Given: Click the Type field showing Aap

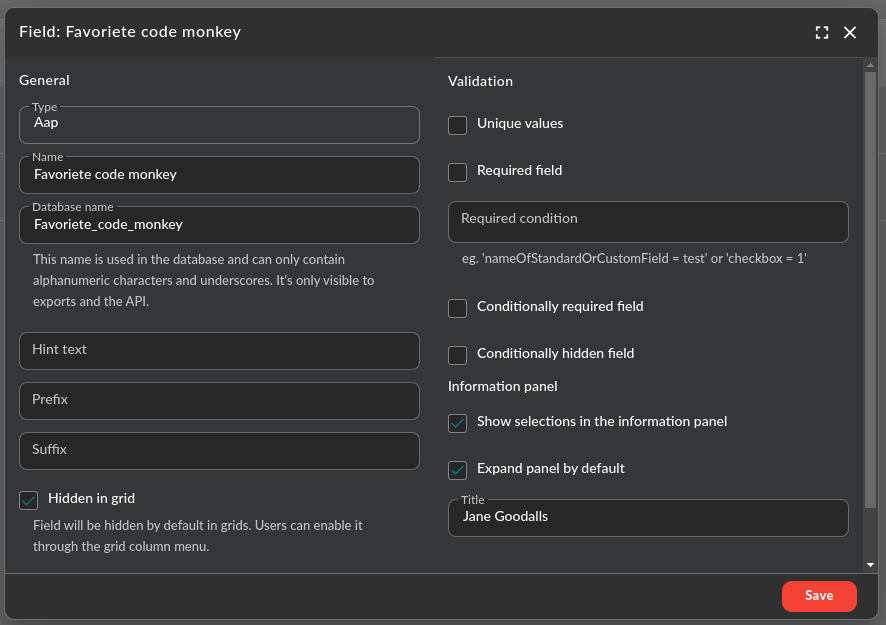Looking at the screenshot, I should coord(218,125).
